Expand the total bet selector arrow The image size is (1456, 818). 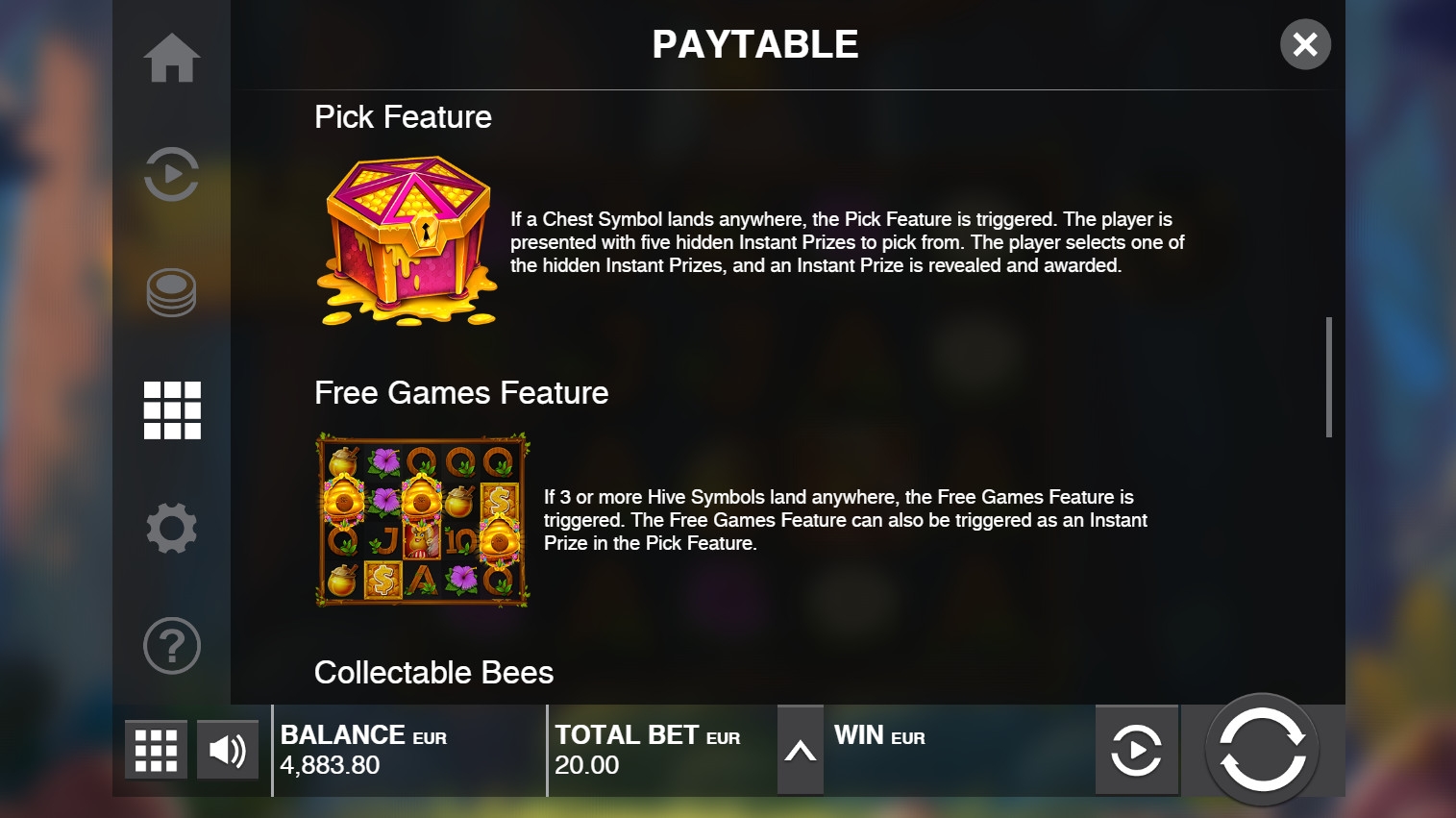coord(800,751)
